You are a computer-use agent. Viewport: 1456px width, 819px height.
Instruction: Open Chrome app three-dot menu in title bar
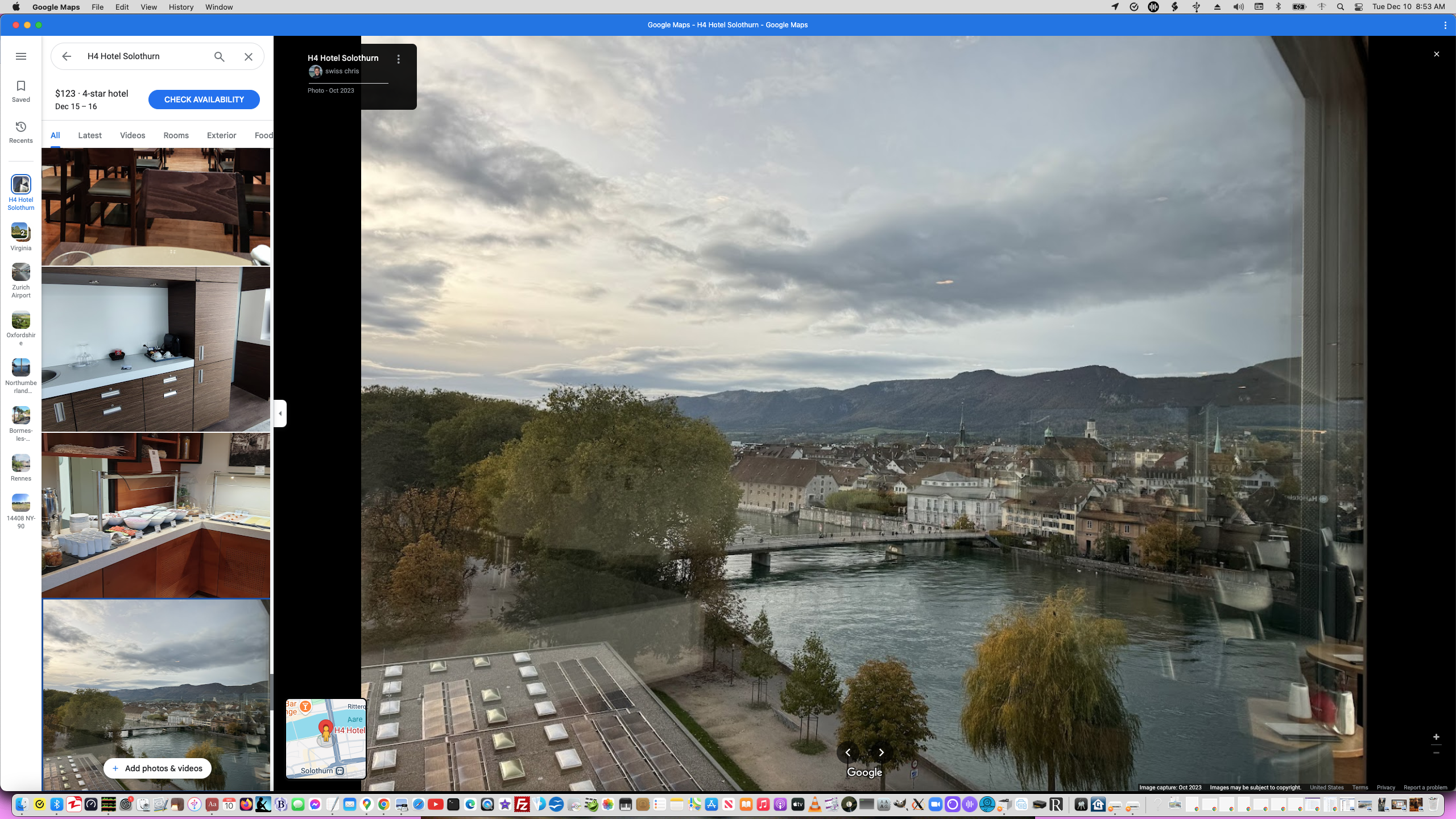(1445, 25)
